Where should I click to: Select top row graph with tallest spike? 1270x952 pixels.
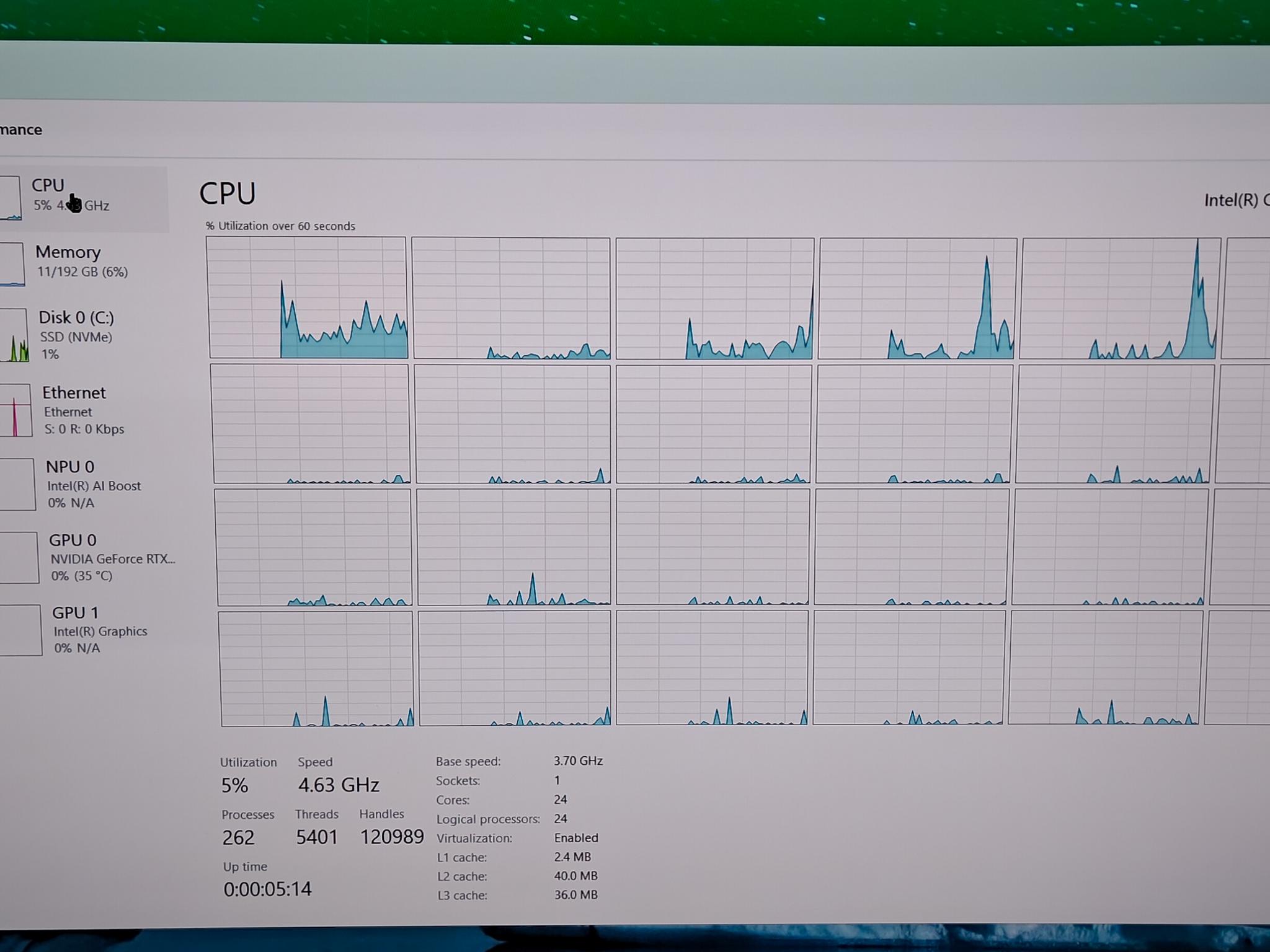[1120, 298]
